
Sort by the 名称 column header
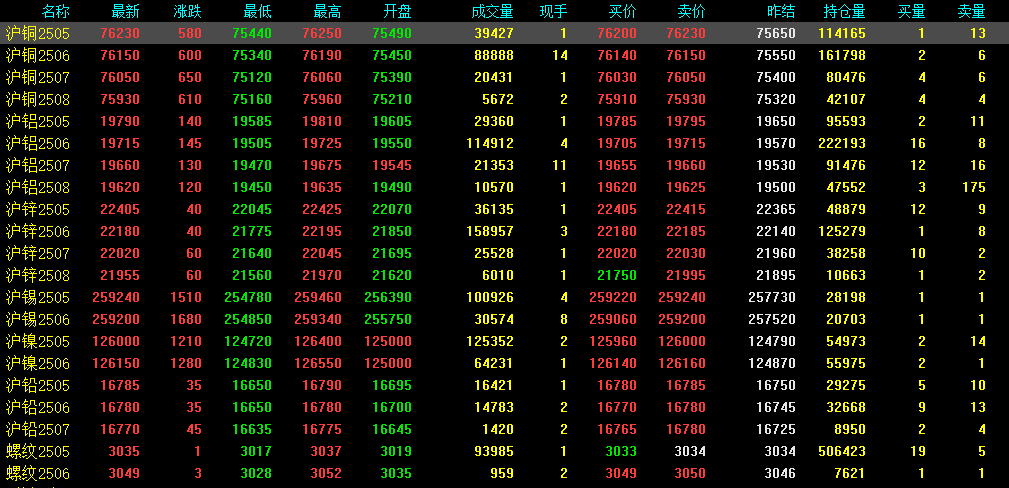[x=55, y=11]
